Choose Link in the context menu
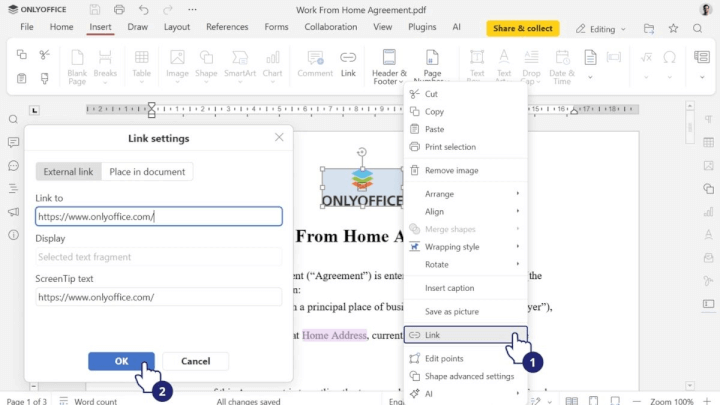The width and height of the screenshot is (720, 405). tap(466, 335)
